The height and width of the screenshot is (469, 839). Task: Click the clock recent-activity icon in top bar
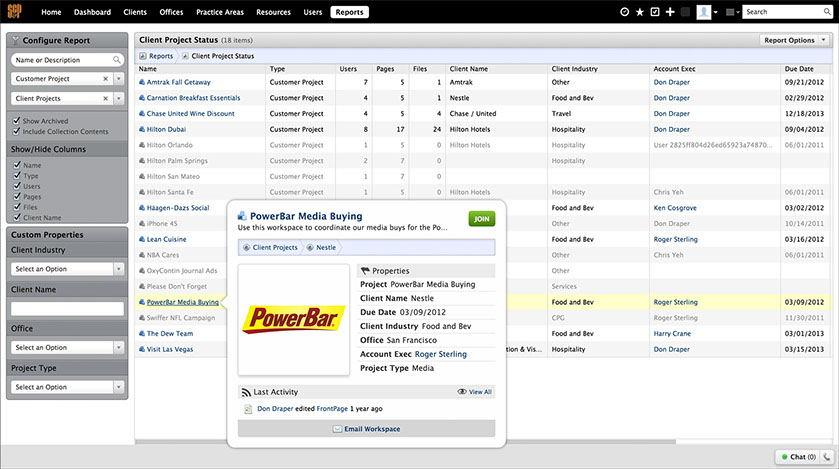625,12
